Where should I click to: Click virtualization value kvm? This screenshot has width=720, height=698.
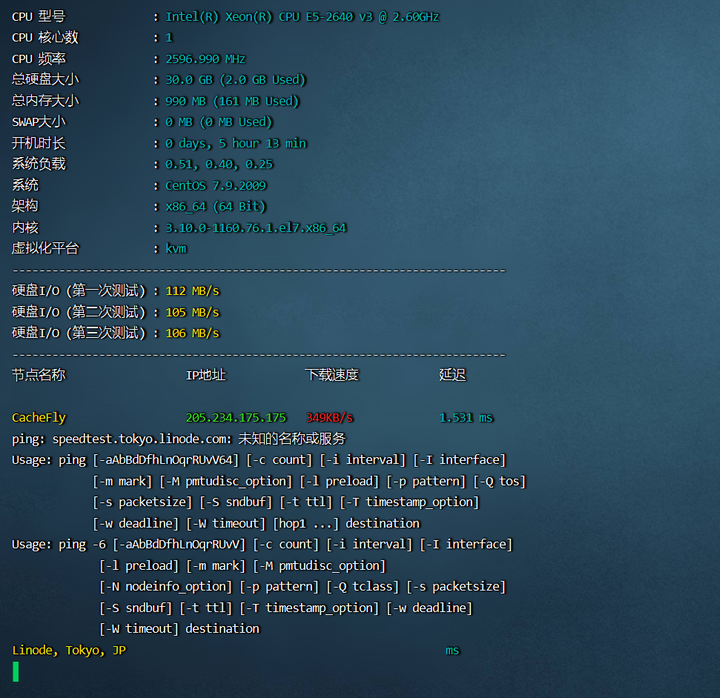tap(176, 249)
